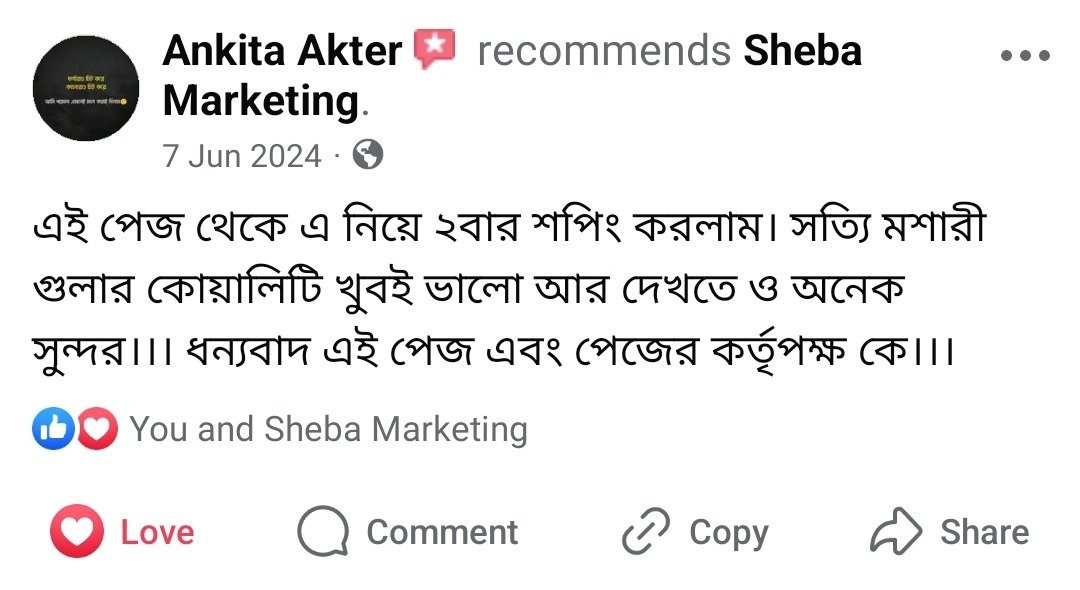Toggle the Love heart reaction icon
The image size is (1080, 590).
tap(77, 532)
